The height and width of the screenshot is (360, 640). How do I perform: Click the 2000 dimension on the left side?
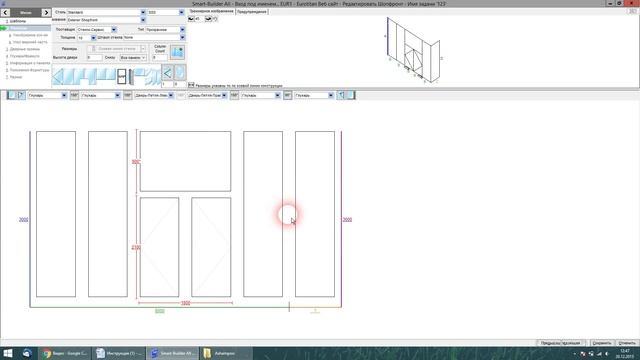click(24, 220)
